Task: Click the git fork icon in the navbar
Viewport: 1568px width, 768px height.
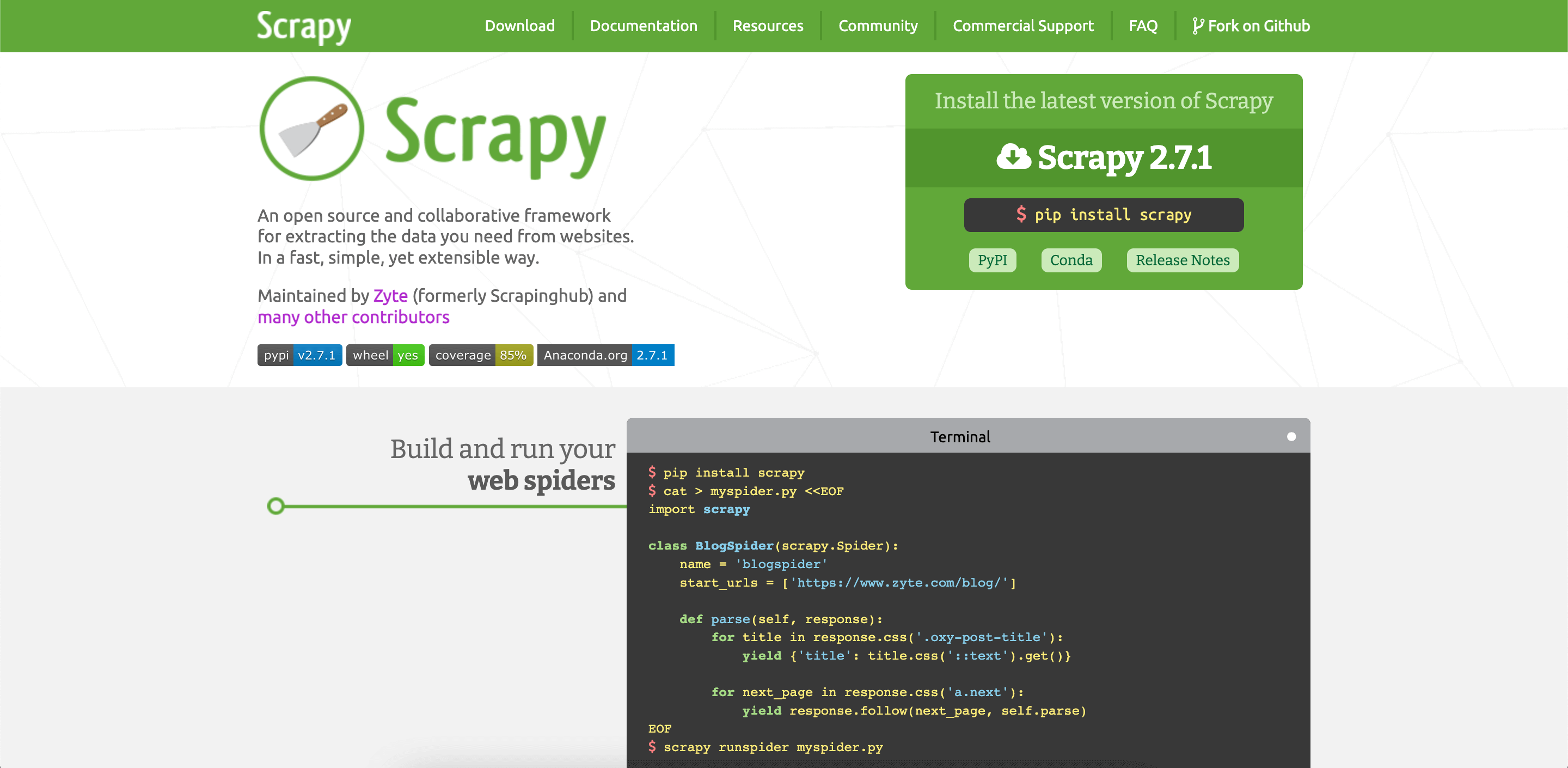Action: click(1197, 26)
